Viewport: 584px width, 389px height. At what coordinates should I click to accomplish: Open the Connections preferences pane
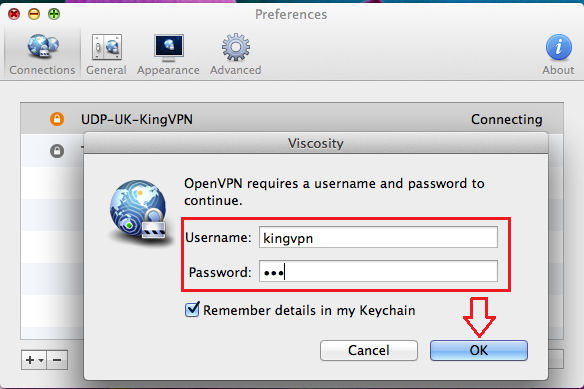tap(42, 54)
